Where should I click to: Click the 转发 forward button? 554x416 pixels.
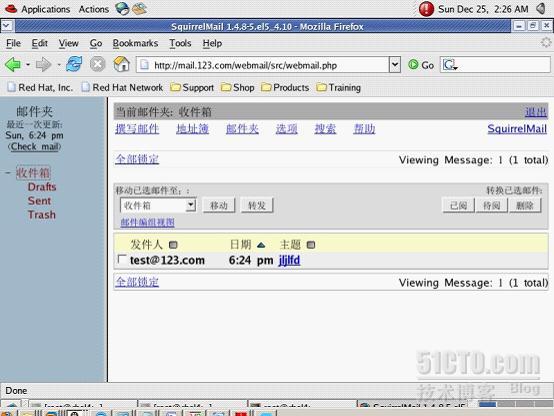[257, 205]
